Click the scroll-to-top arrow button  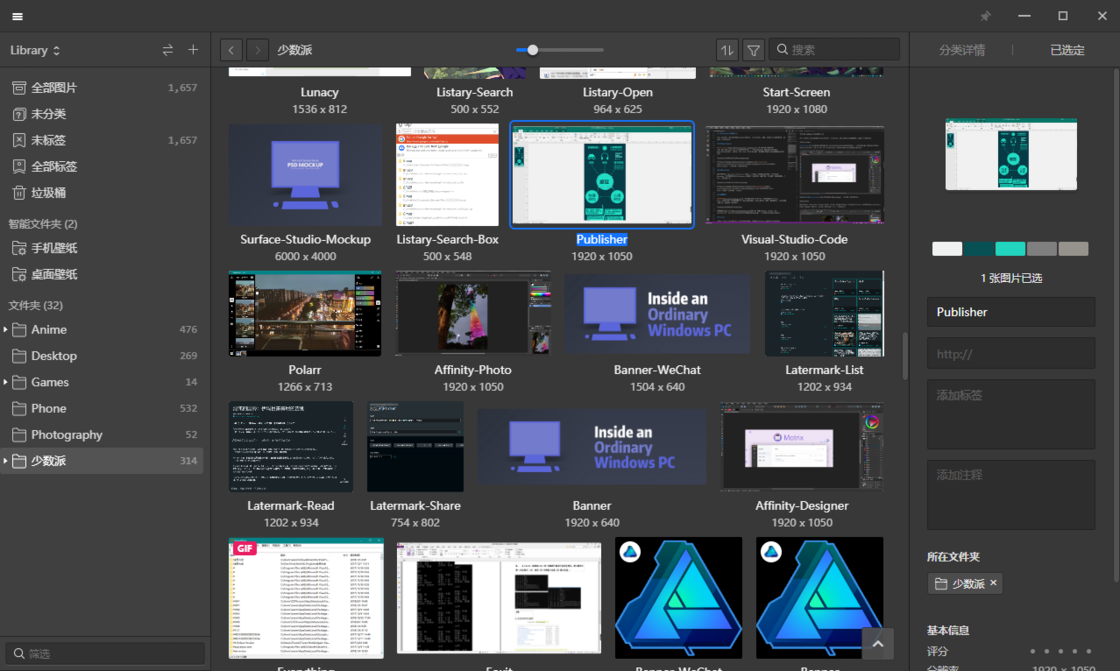click(x=878, y=644)
